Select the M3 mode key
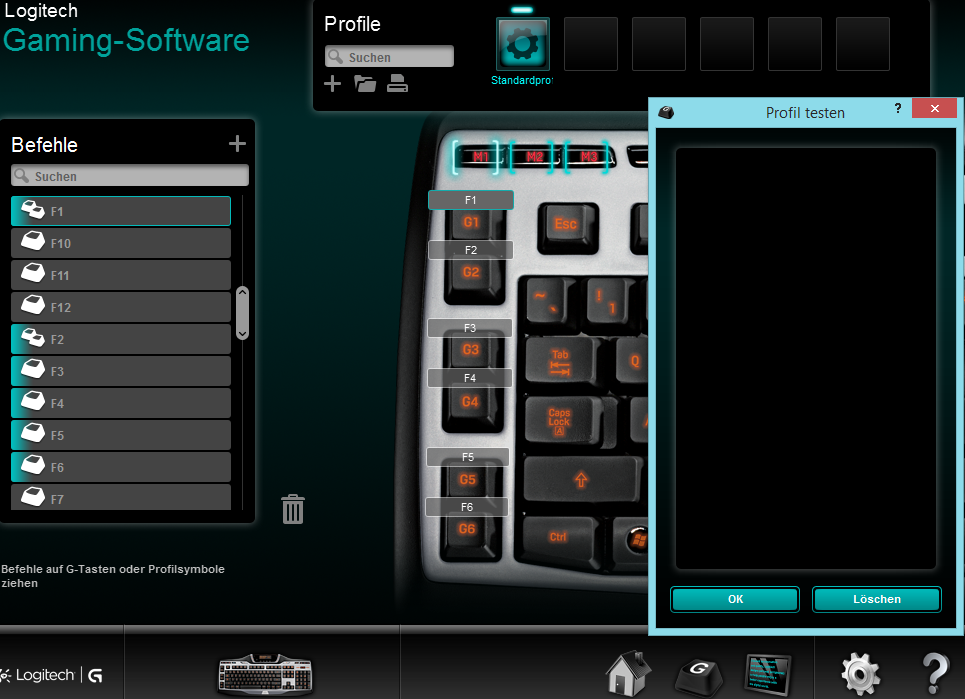 coord(588,157)
